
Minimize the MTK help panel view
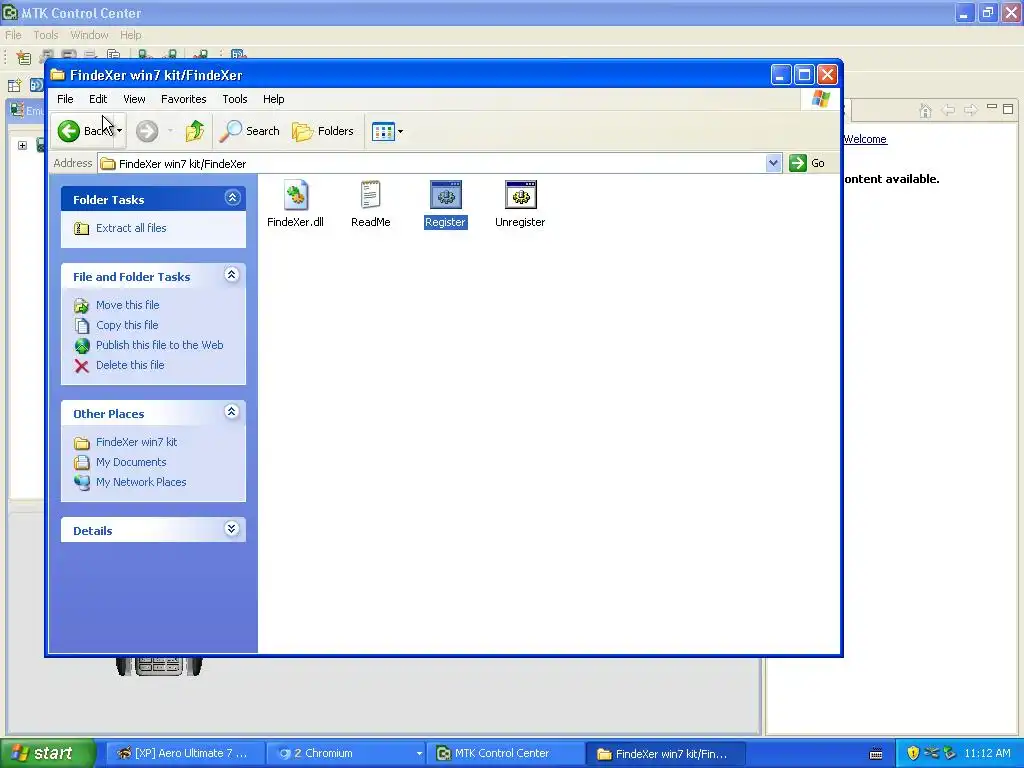[x=991, y=107]
